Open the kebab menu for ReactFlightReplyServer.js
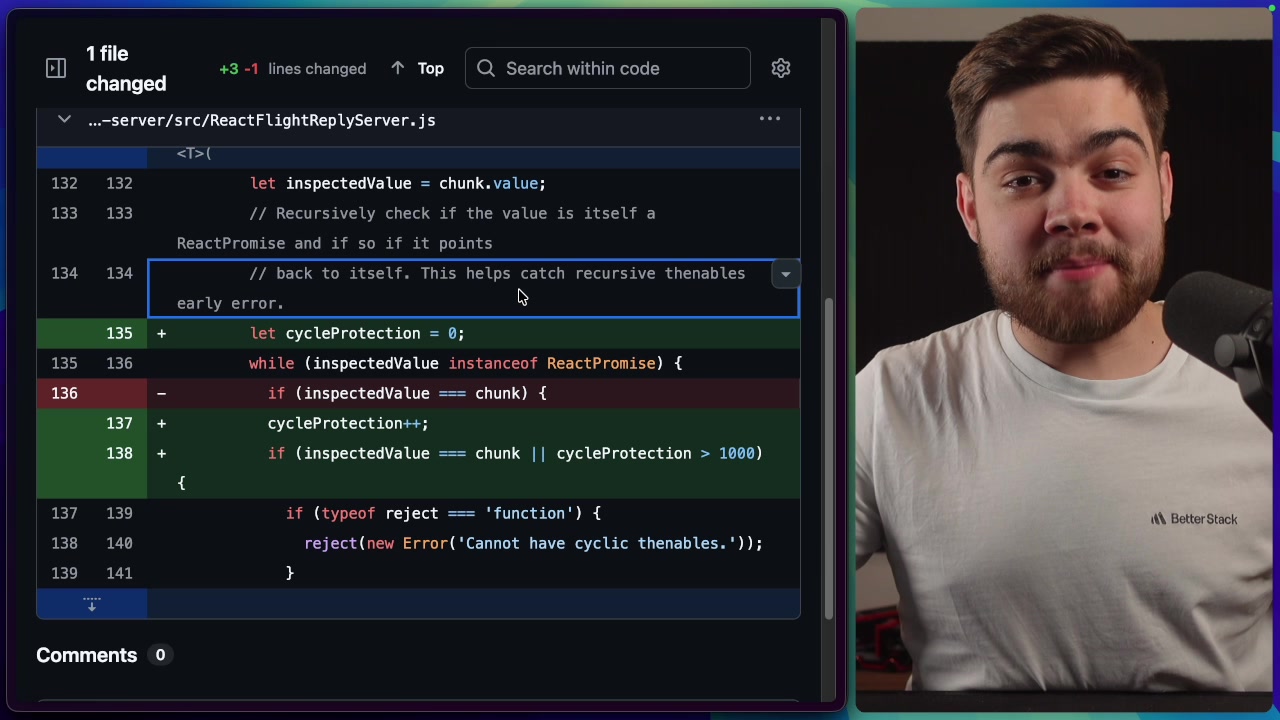1280x720 pixels. click(x=769, y=119)
